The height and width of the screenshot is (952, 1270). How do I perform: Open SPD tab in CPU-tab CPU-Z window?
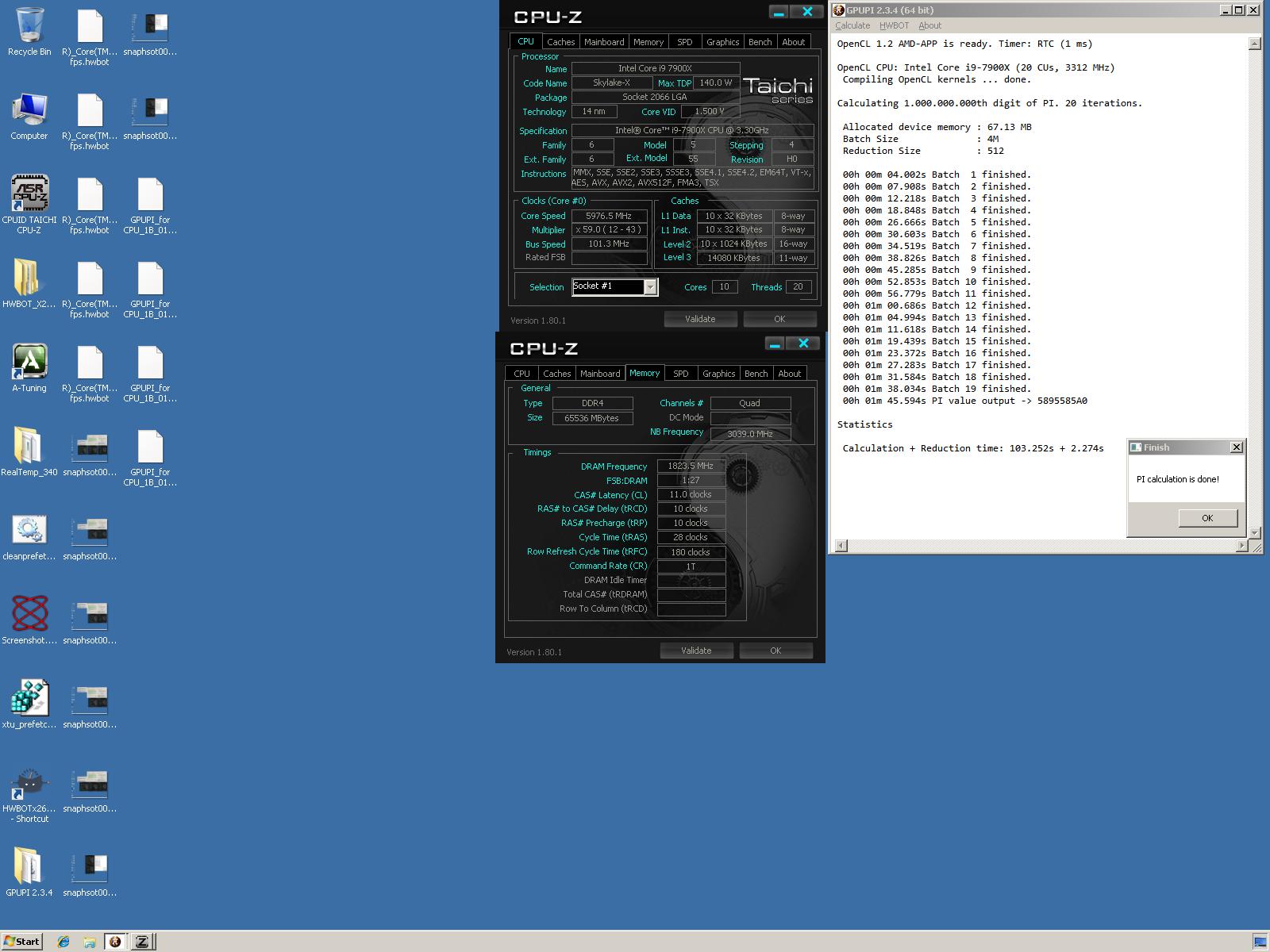pos(684,42)
